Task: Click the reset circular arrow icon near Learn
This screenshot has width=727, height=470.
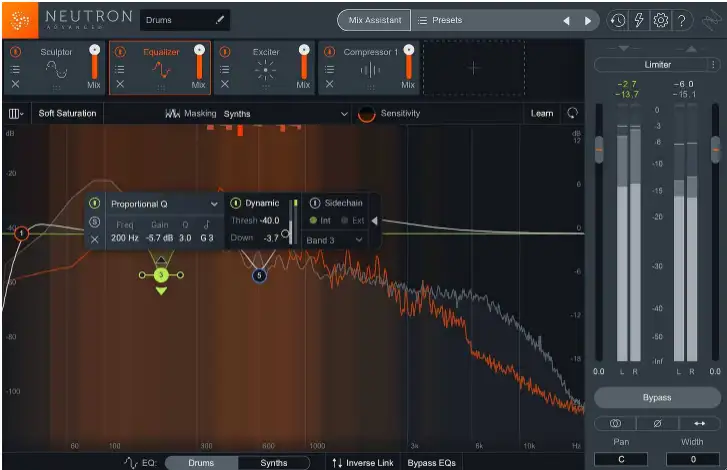Action: (x=573, y=113)
